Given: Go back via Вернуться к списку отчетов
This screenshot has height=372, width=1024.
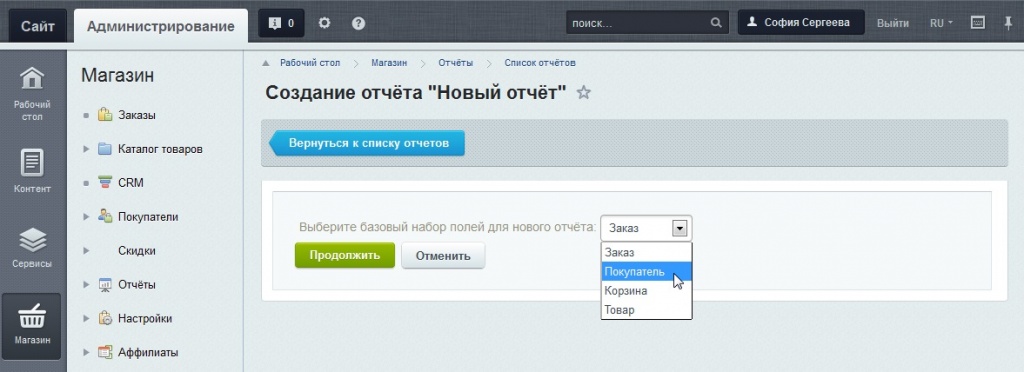Looking at the screenshot, I should coord(368,143).
